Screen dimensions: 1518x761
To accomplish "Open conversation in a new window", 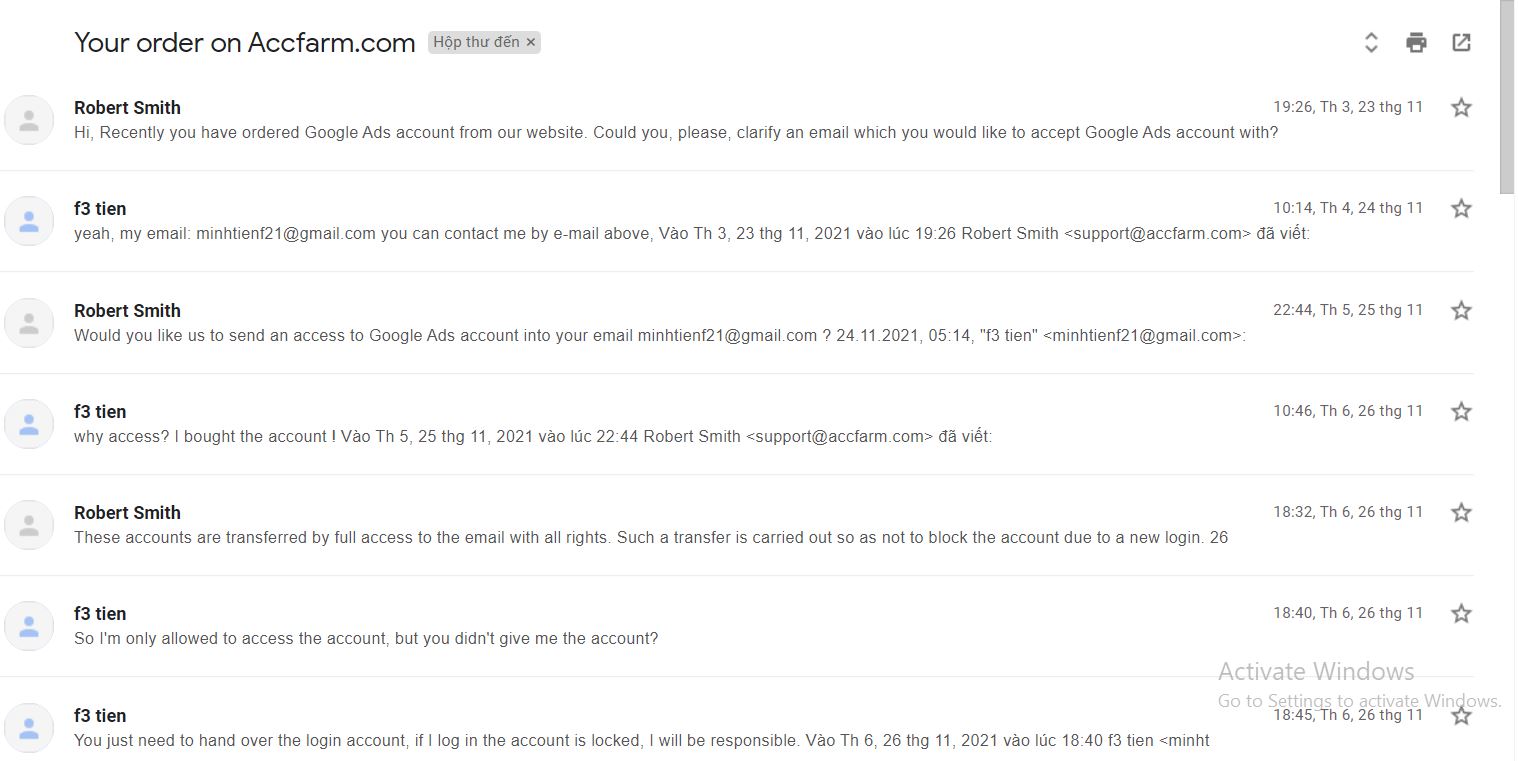I will click(1461, 42).
